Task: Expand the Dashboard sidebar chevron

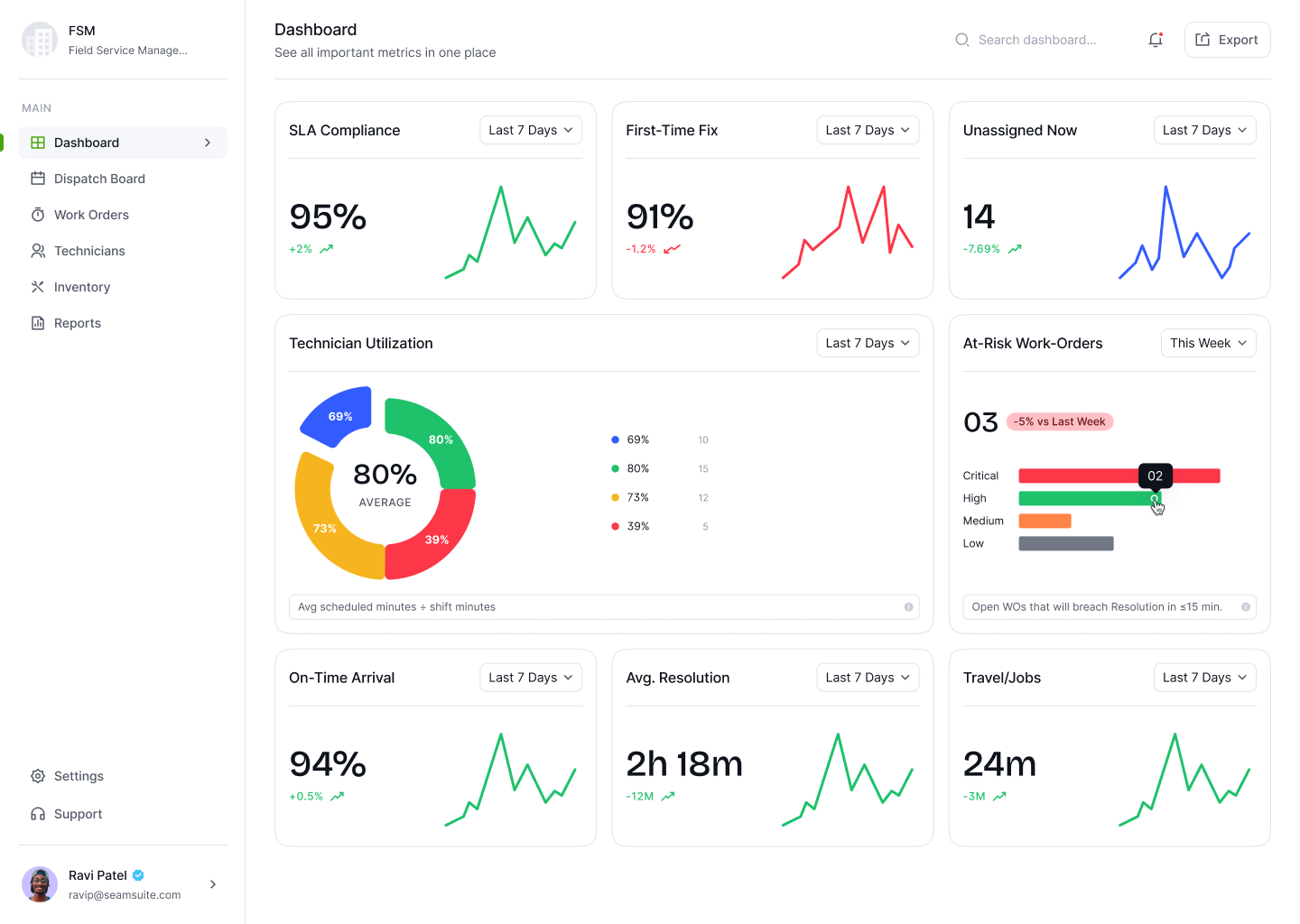Action: pyautogui.click(x=208, y=143)
